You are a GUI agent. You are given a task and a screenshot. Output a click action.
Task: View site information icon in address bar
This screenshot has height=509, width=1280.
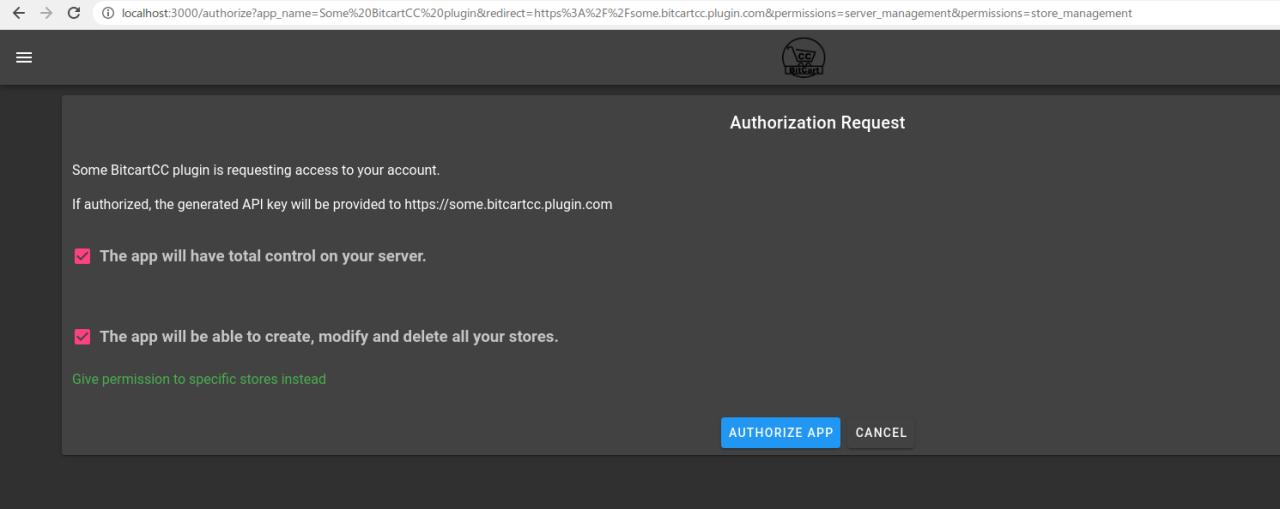[x=107, y=14]
